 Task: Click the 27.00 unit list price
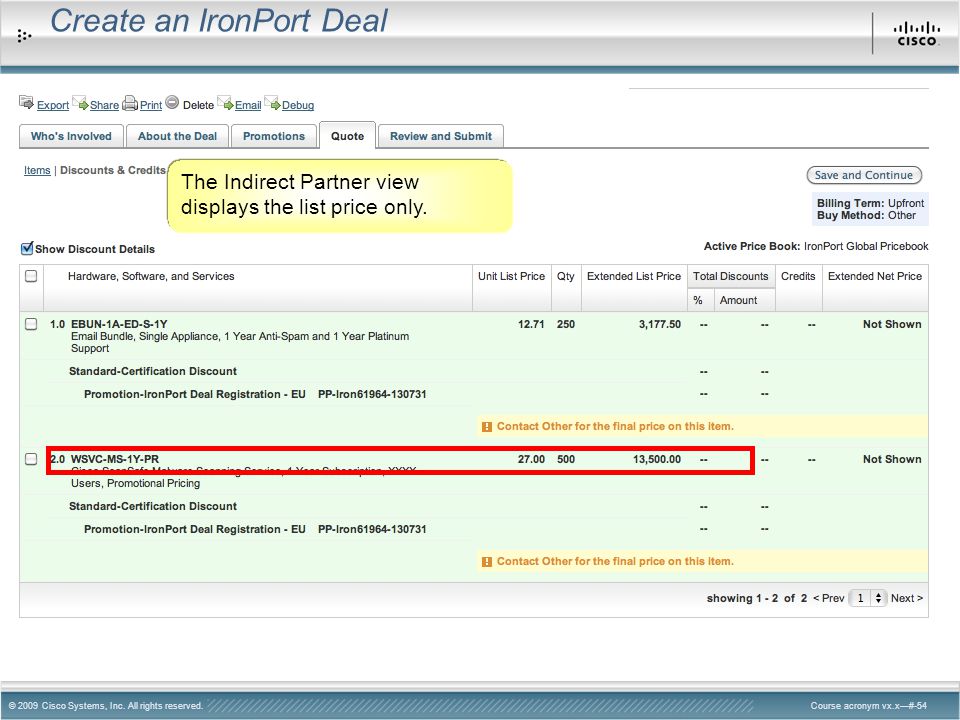(531, 459)
